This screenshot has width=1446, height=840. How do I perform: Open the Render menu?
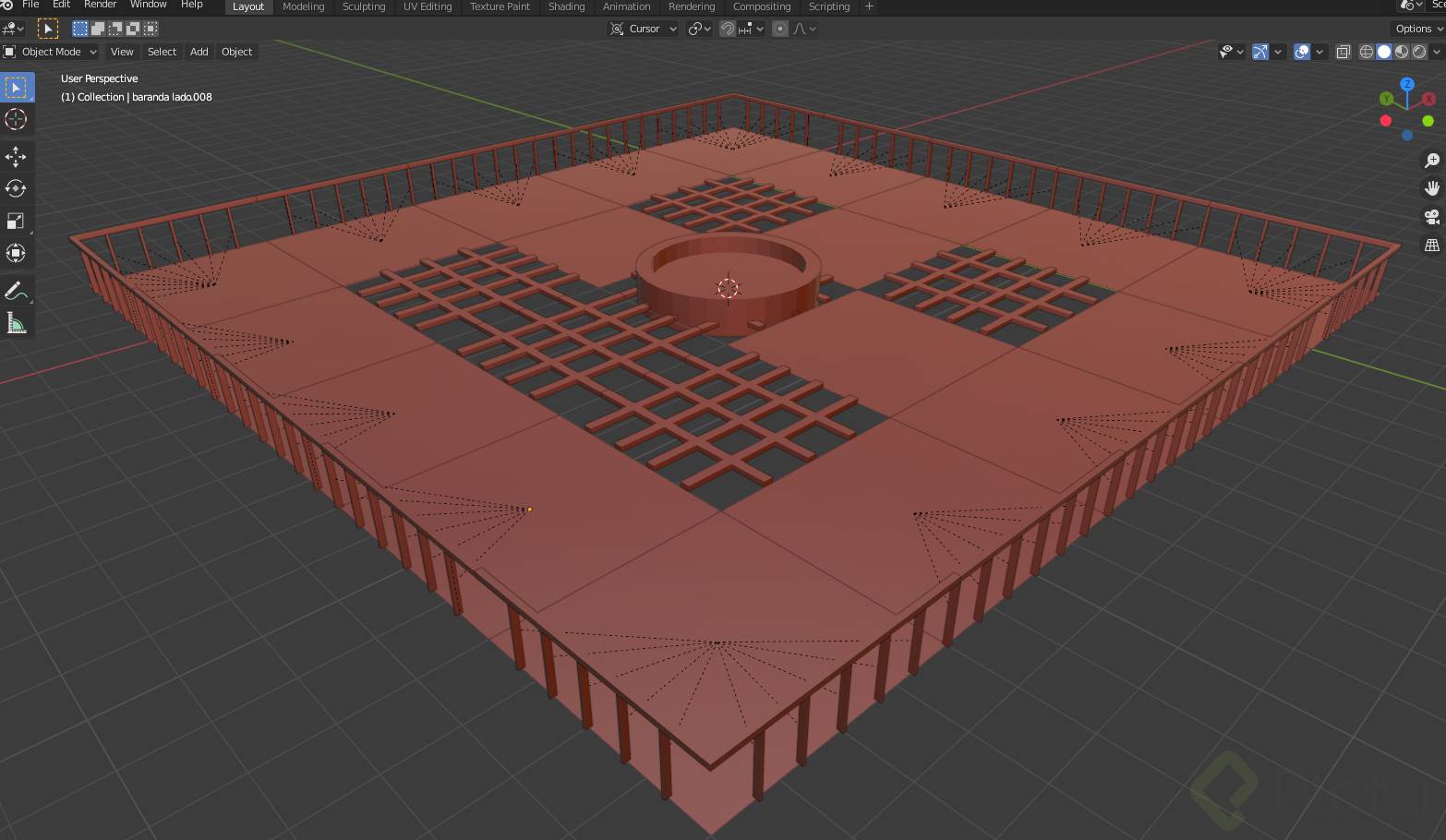click(x=100, y=6)
